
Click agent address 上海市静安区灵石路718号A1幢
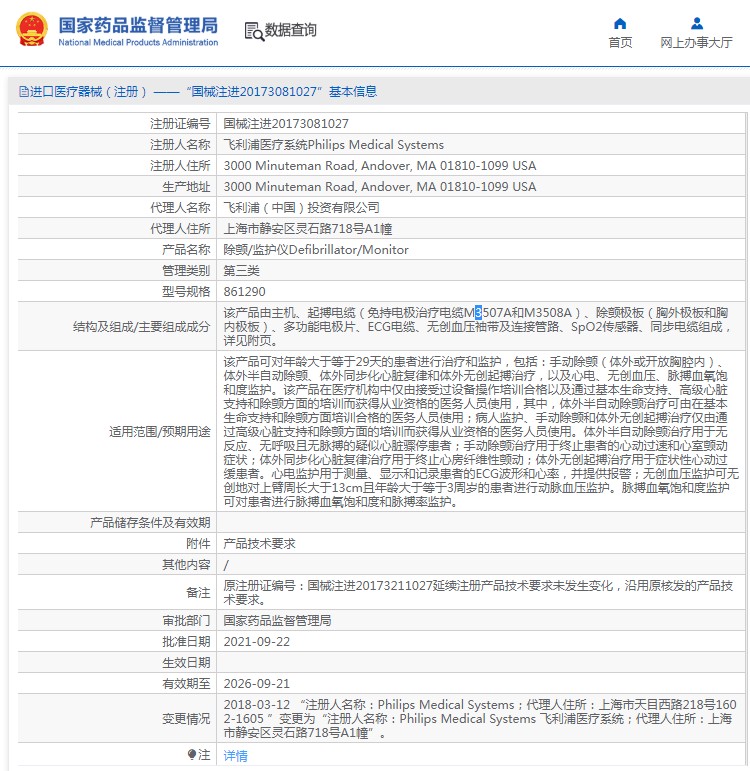coord(308,229)
